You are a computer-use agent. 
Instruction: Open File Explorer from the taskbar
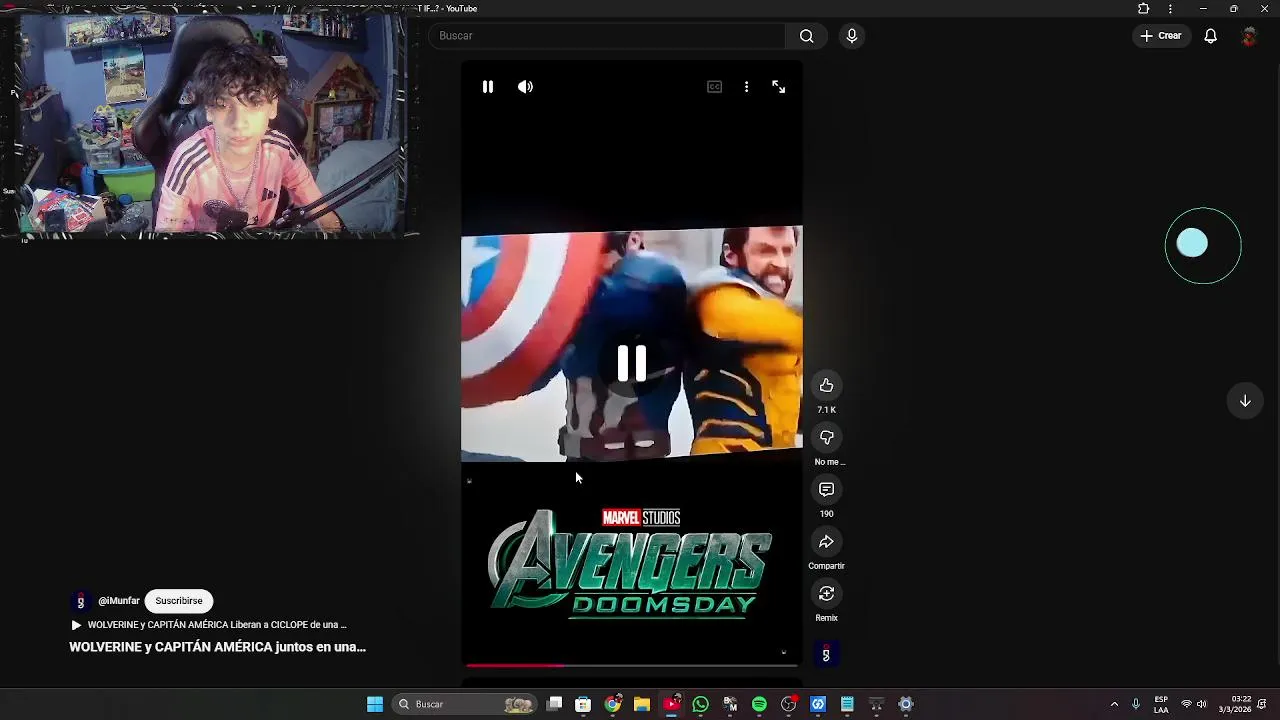tap(642, 704)
